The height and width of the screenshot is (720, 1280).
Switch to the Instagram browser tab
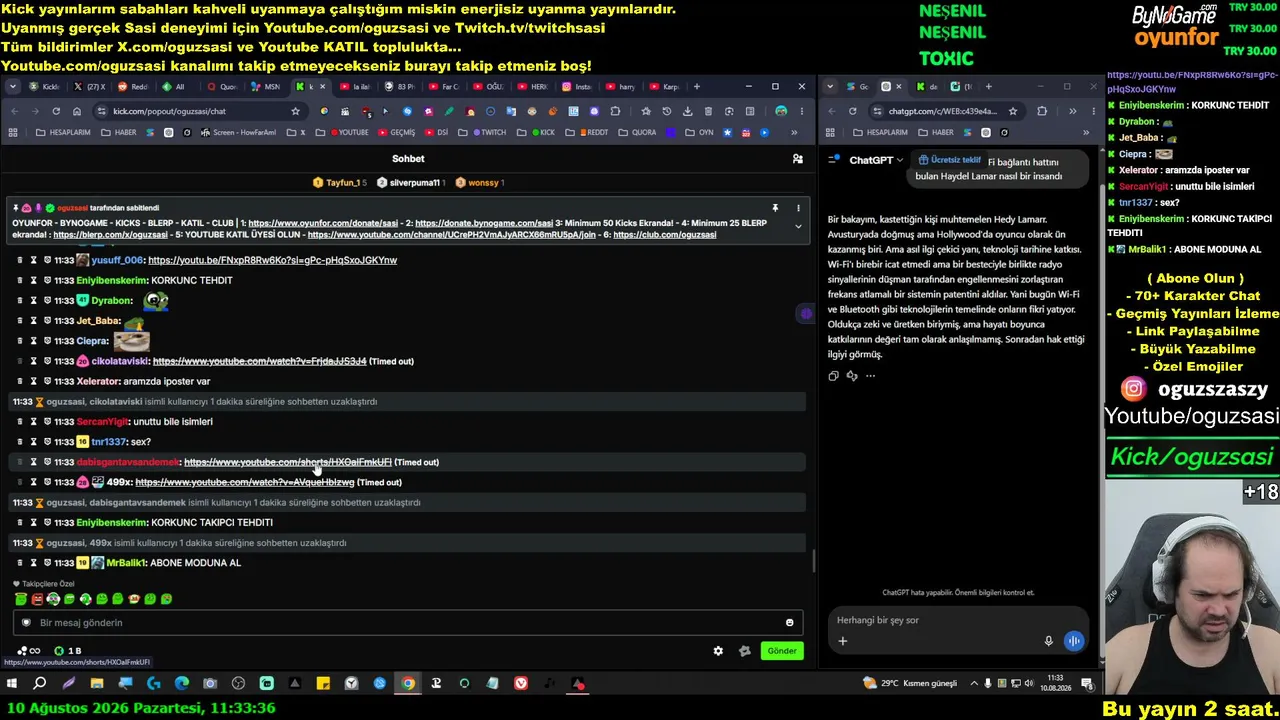click(576, 87)
